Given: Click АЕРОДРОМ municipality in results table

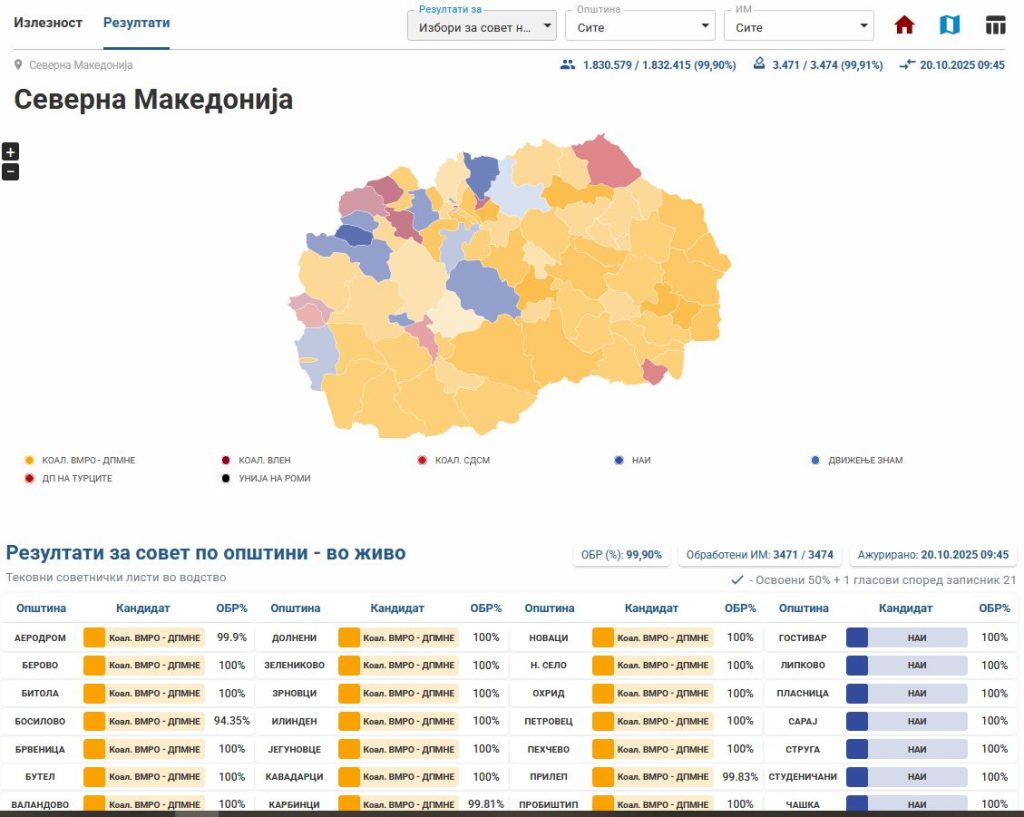Looking at the screenshot, I should (40, 637).
